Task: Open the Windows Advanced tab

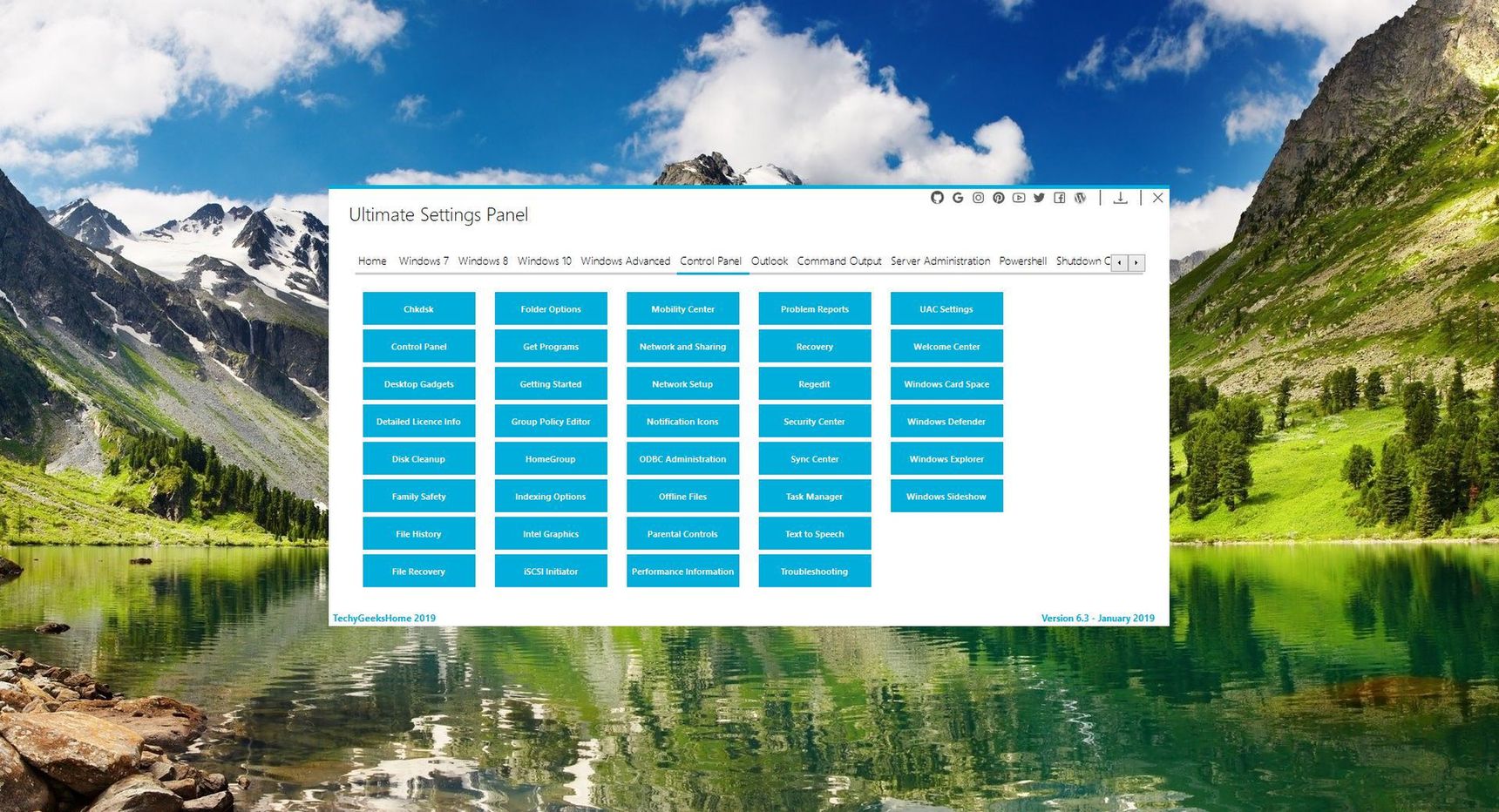Action: tap(626, 261)
